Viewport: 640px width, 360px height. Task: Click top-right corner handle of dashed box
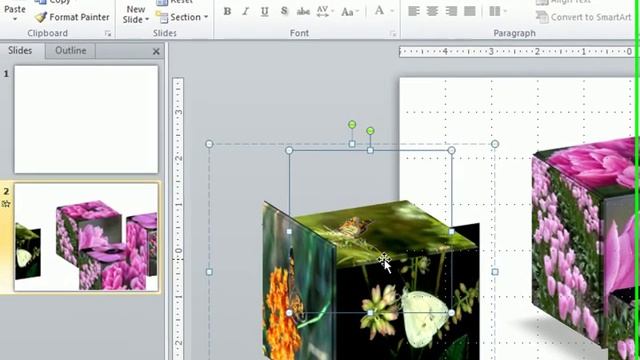click(x=495, y=144)
